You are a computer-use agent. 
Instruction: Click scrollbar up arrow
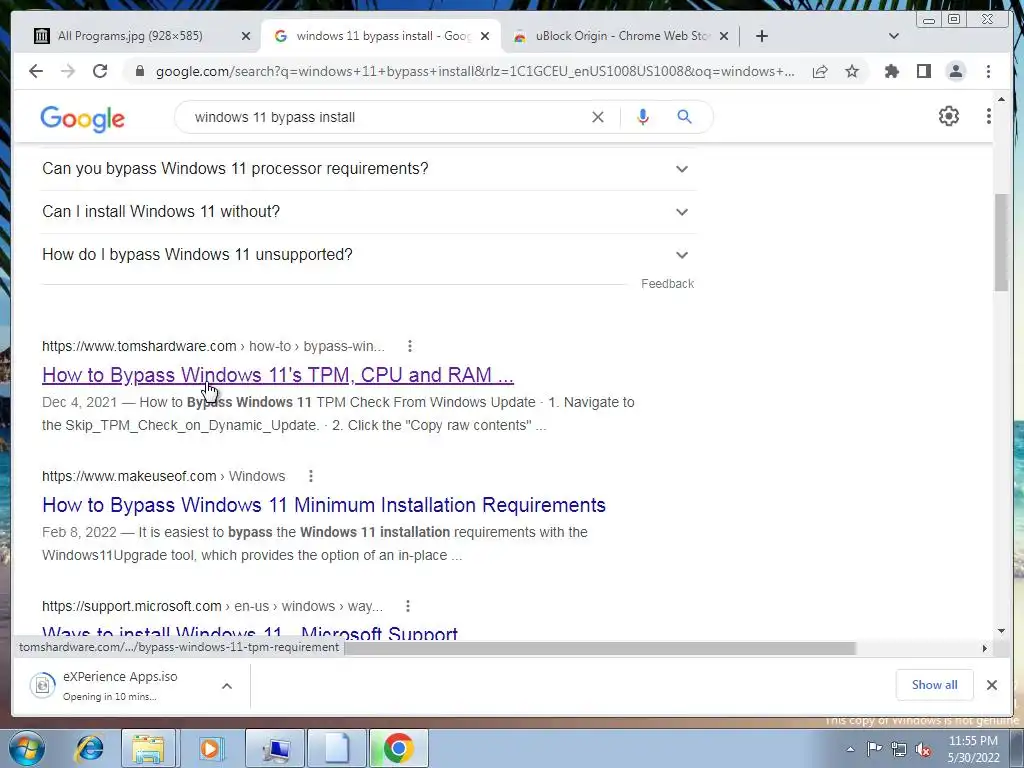pyautogui.click(x=1001, y=99)
